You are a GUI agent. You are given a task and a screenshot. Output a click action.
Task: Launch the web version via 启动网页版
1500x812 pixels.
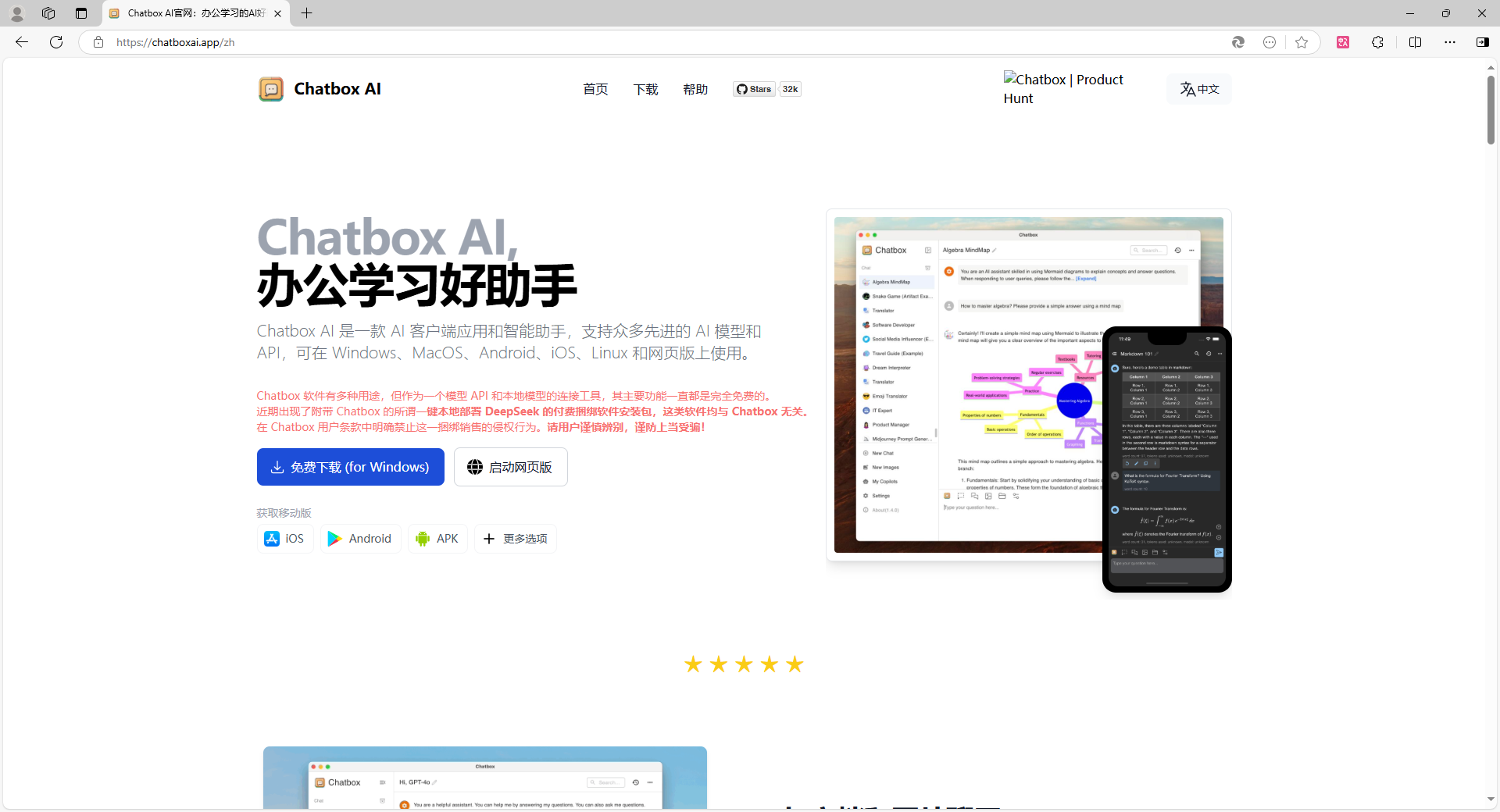coord(510,467)
